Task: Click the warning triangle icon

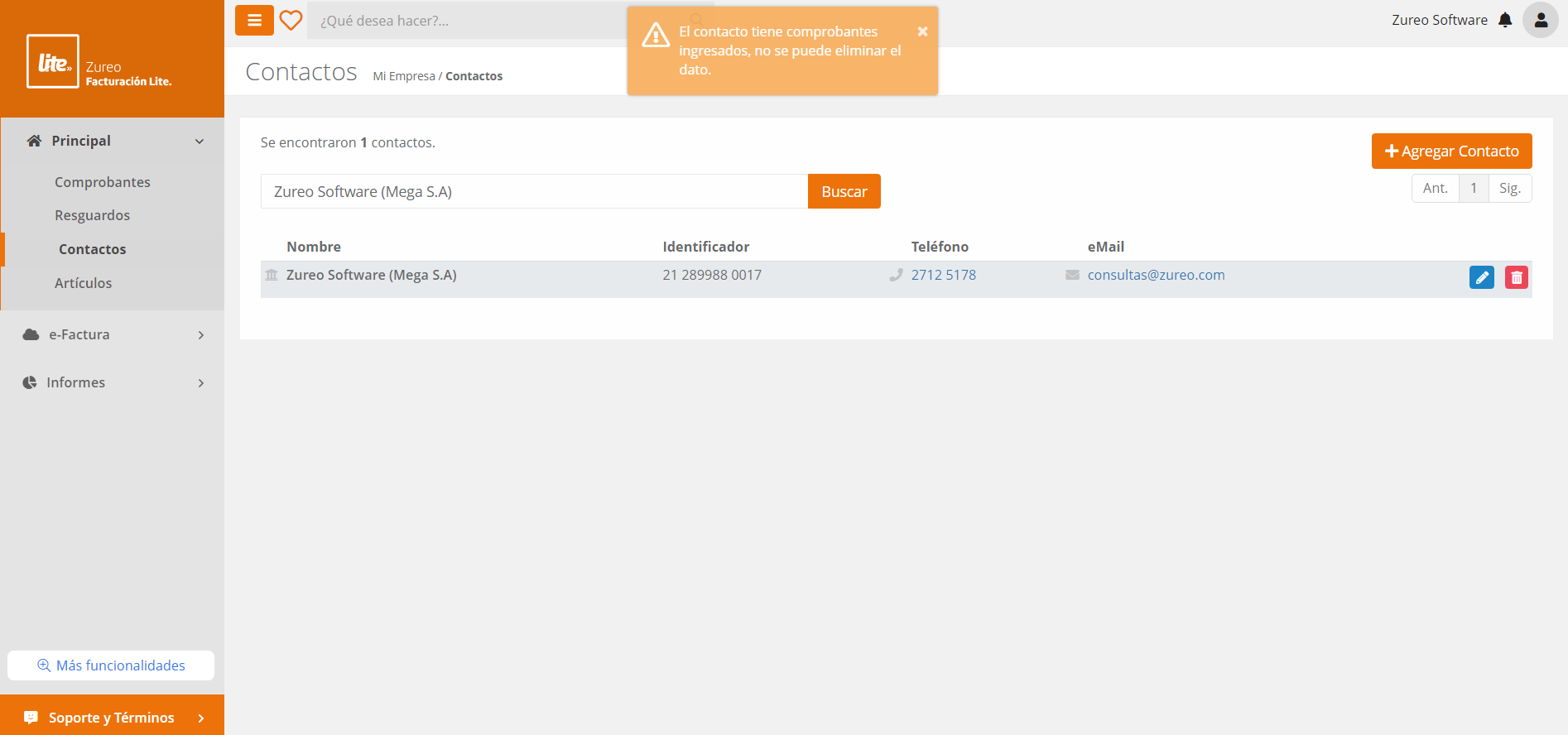Action: pos(656,35)
